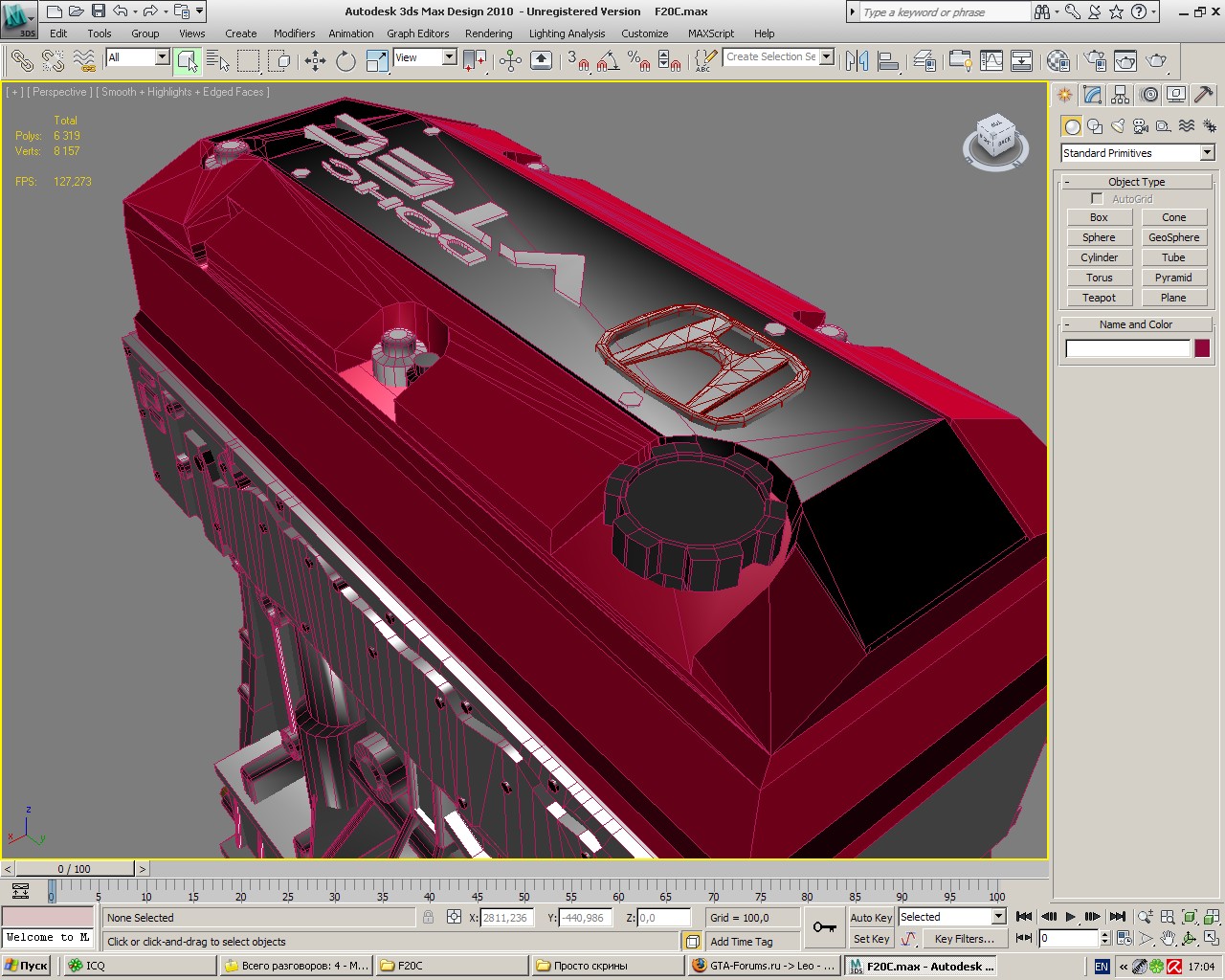
Task: Choose the Rectangular Selection Region tool
Action: [249, 61]
